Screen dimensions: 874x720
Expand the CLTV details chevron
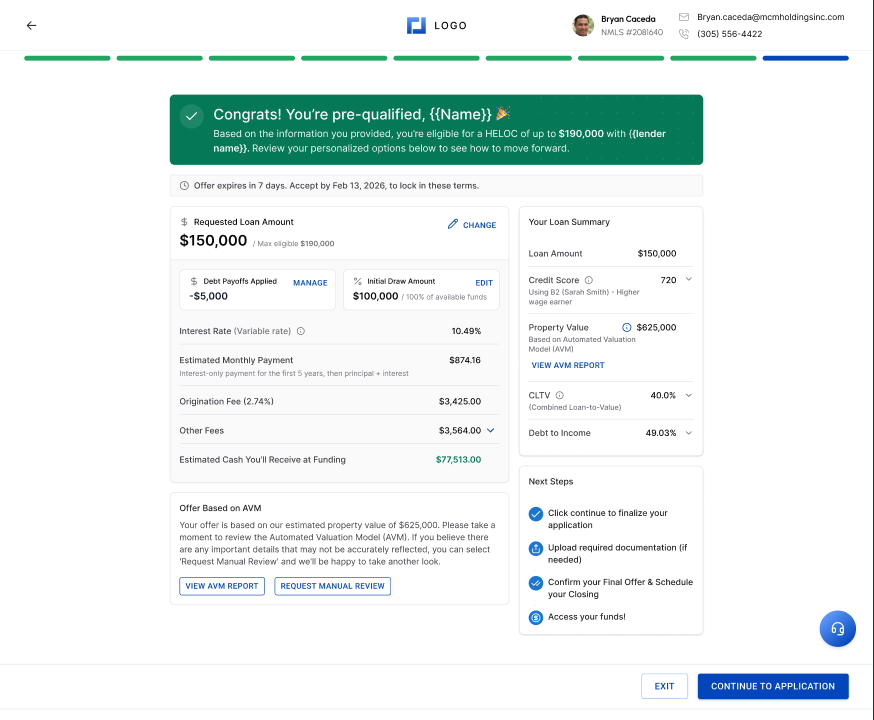[x=688, y=395]
